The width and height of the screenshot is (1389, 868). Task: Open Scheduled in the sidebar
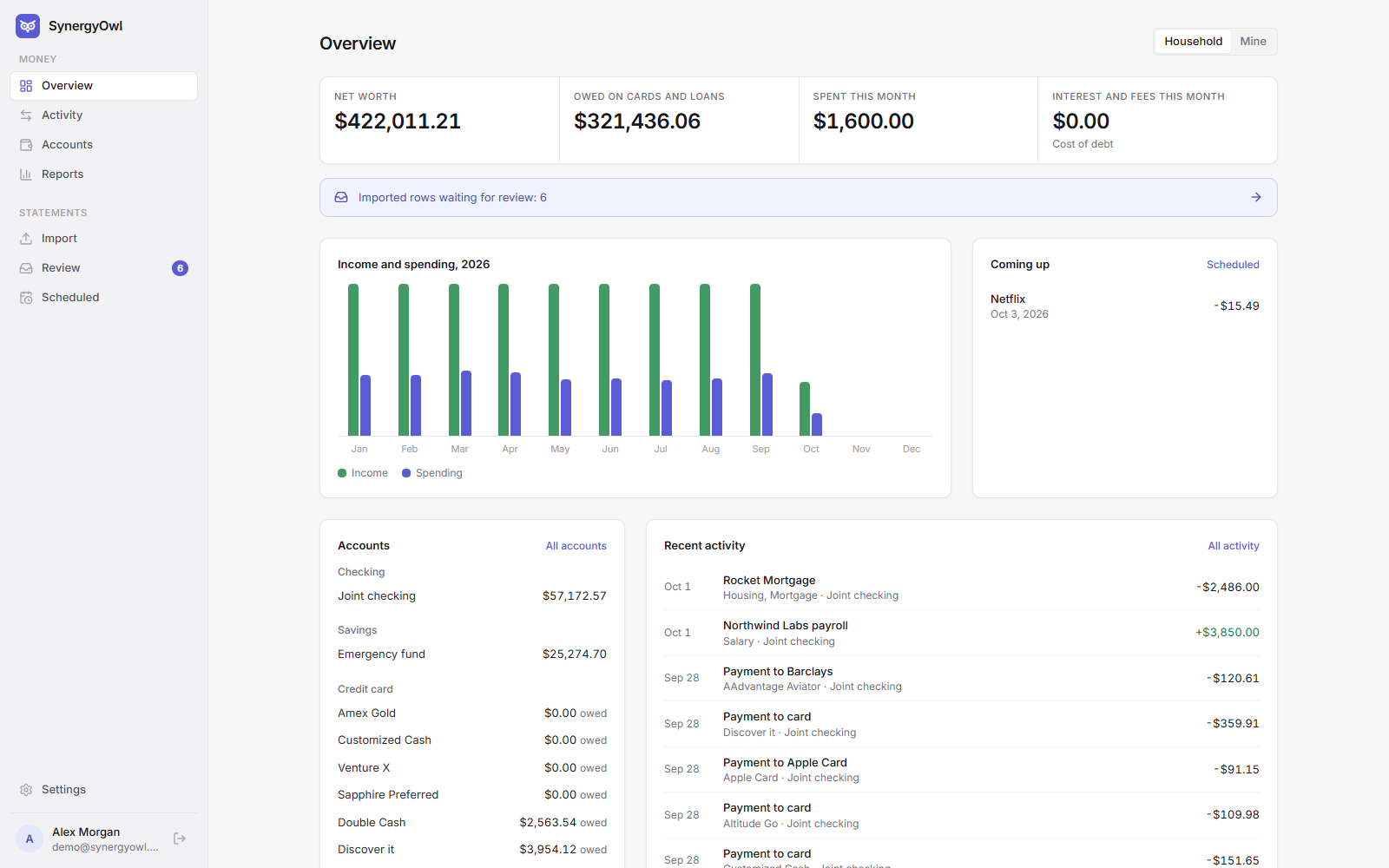point(104,298)
